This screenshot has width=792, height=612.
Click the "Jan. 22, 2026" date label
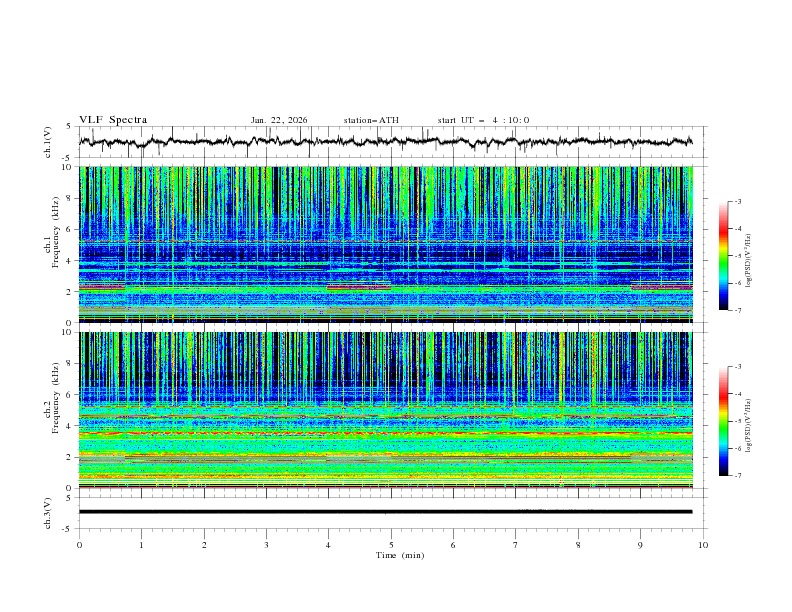[279, 120]
